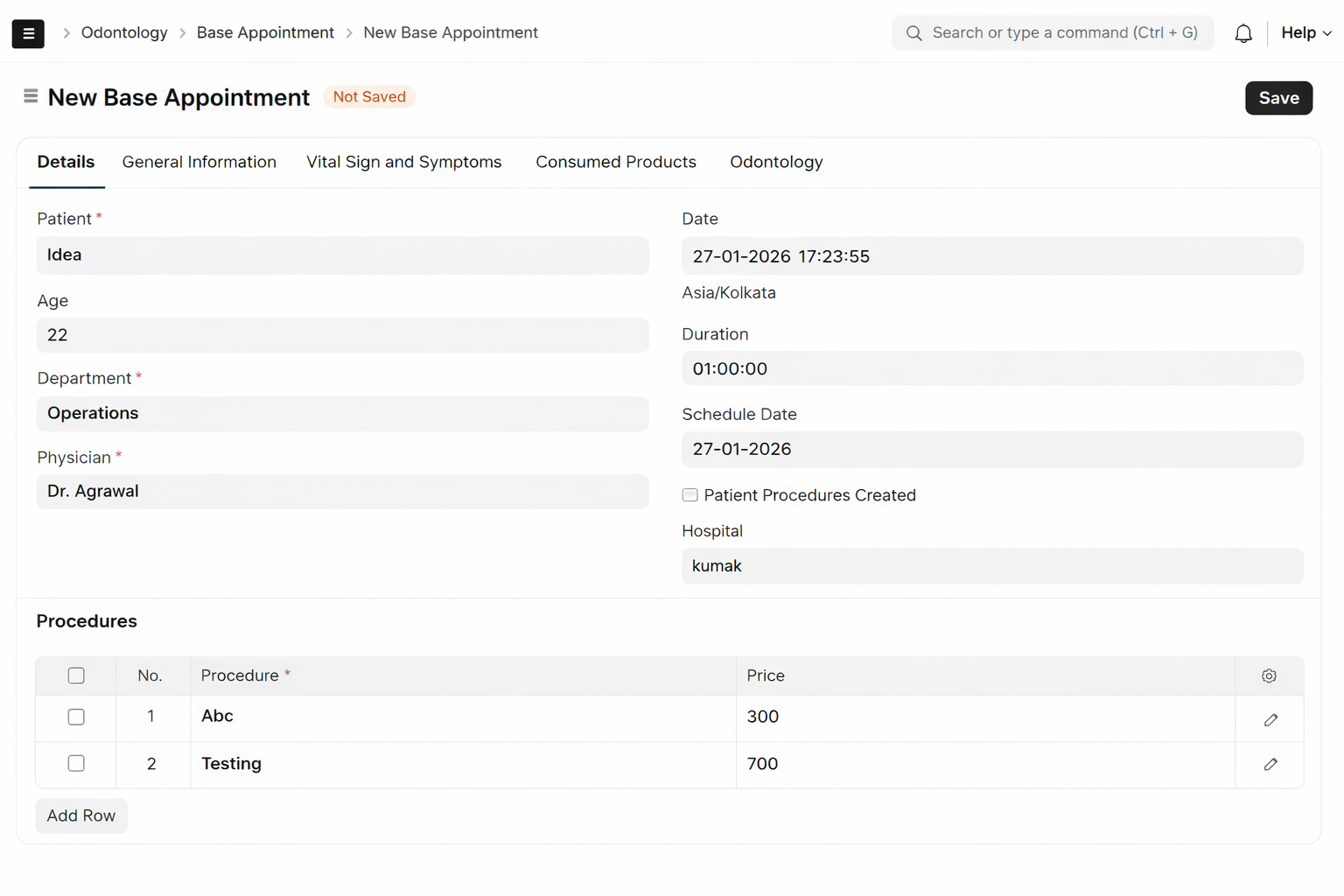The image size is (1344, 896).
Task: Switch to the Details tab
Action: click(x=66, y=162)
